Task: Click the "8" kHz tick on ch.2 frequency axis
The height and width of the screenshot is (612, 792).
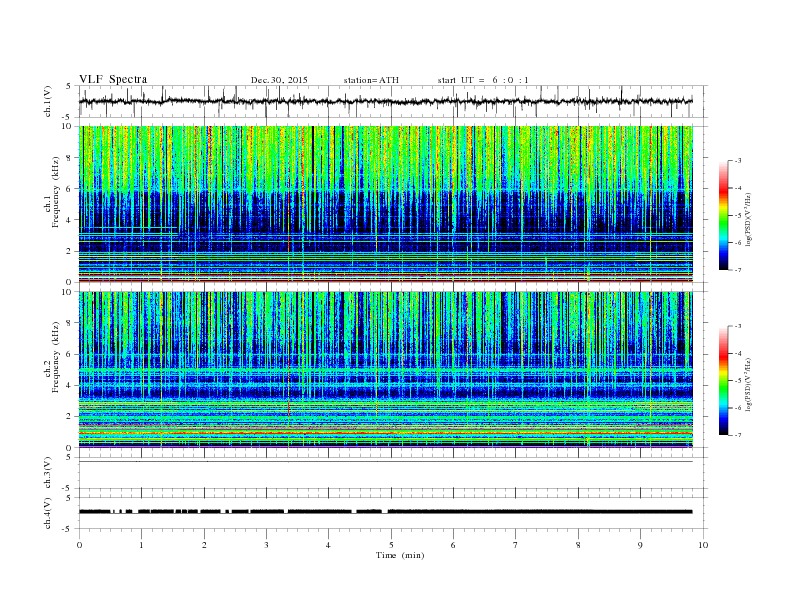Action: point(70,323)
